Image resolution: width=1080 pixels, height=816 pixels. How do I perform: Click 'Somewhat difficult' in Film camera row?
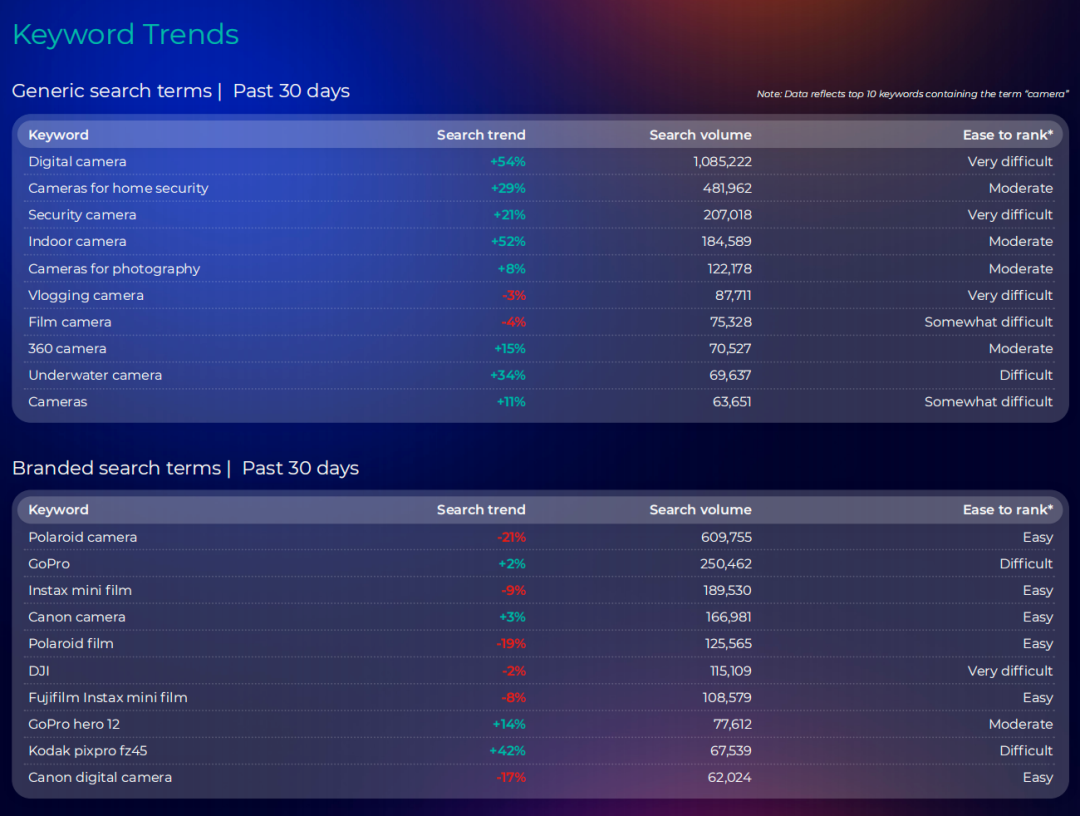988,322
